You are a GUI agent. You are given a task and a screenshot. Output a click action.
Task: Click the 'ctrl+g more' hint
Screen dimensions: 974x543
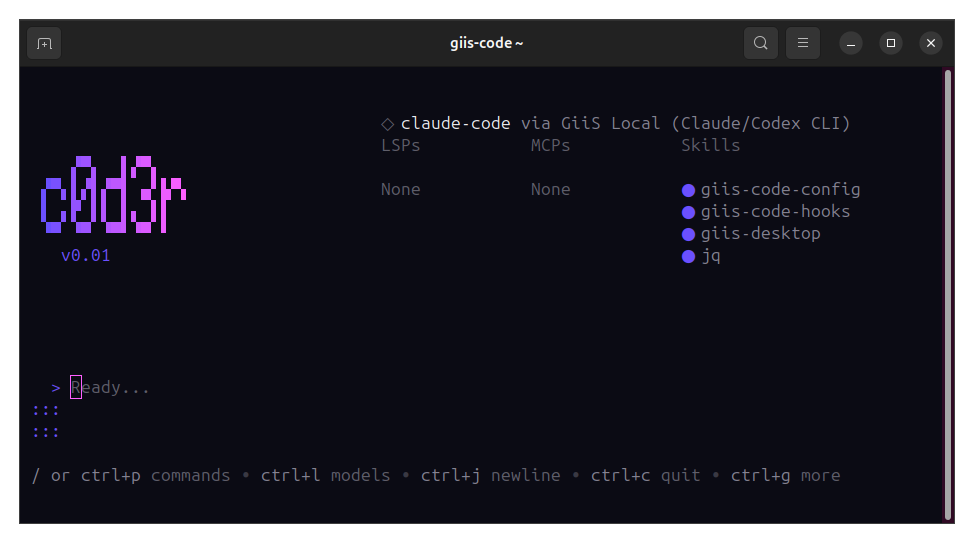pos(785,476)
